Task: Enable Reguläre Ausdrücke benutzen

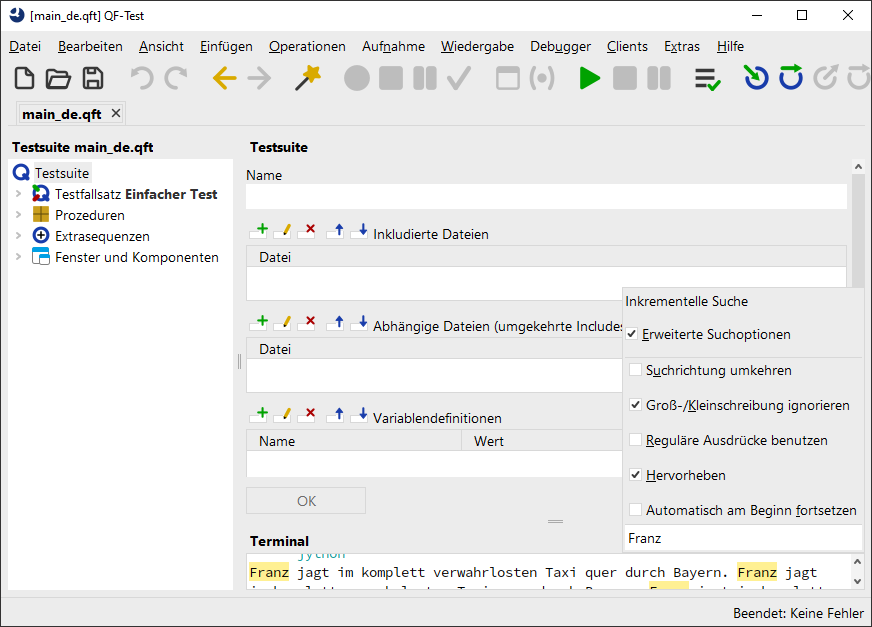Action: 635,440
